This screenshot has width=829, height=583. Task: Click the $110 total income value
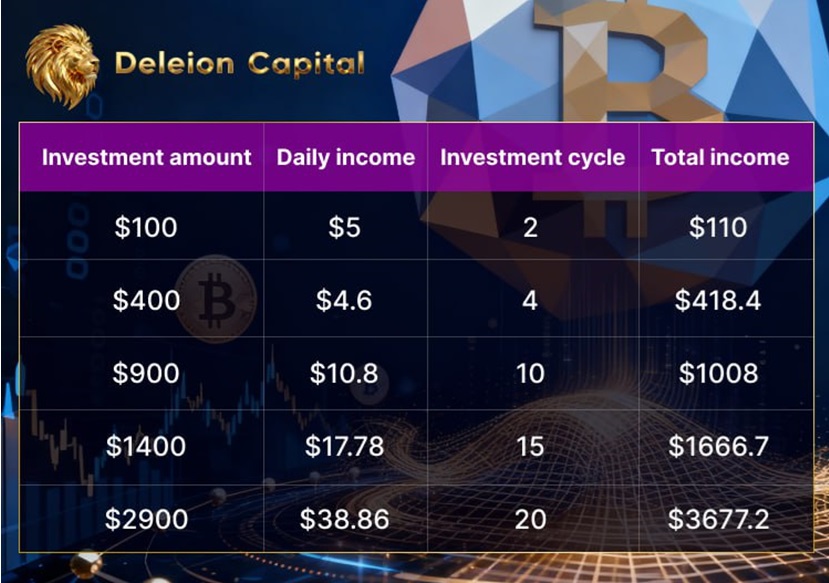coord(718,227)
